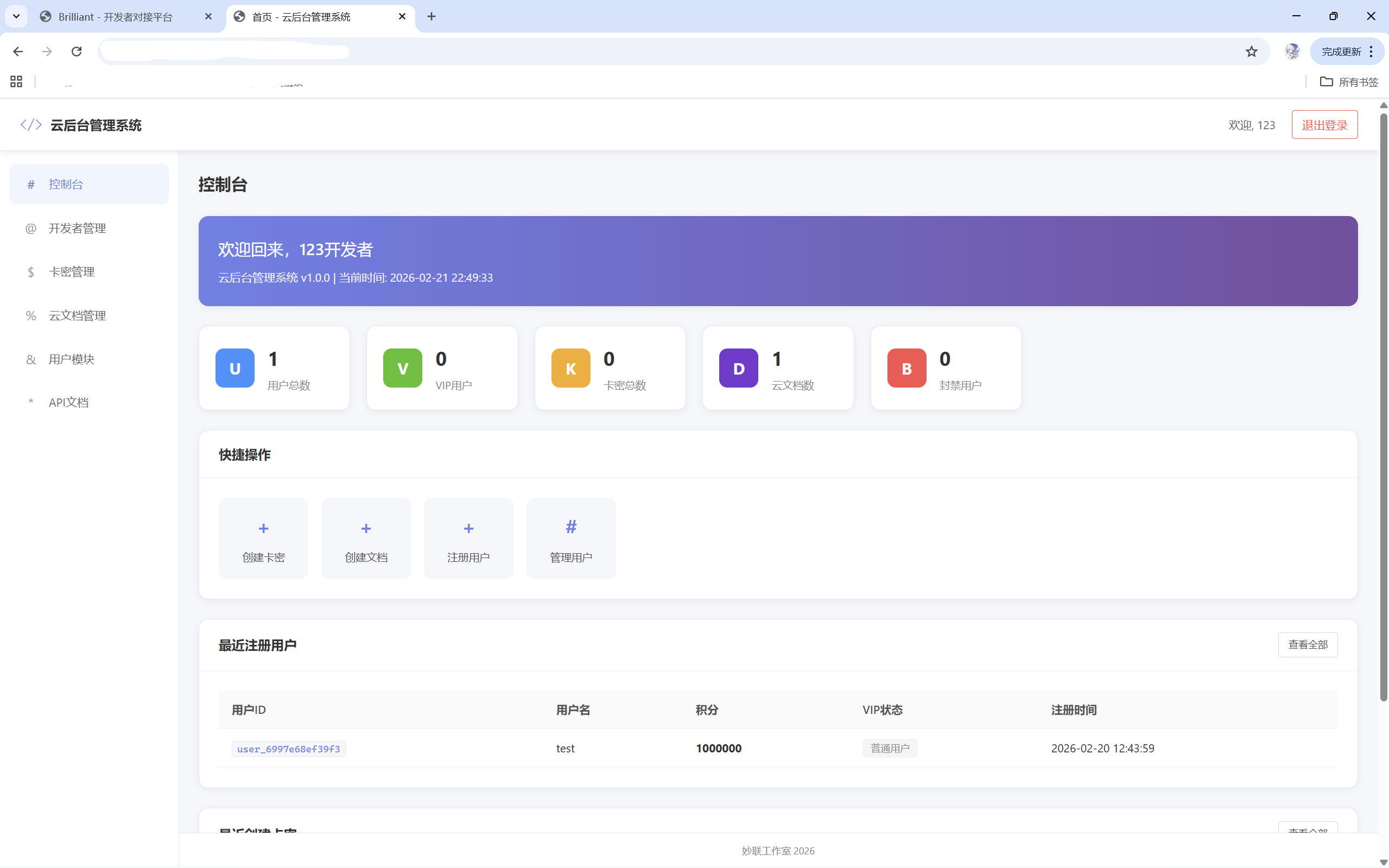Image resolution: width=1389 pixels, height=868 pixels.
Task: Open the API文档 page
Action: [68, 402]
